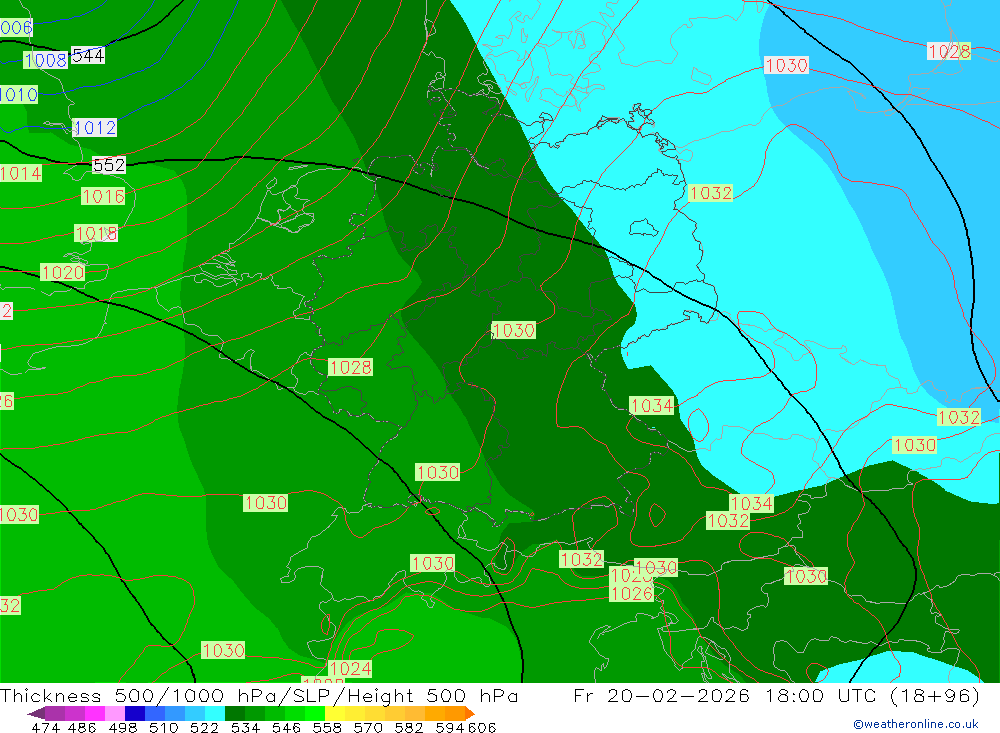The height and width of the screenshot is (733, 1000).
Task: Click legend value 510
Action: (163, 727)
